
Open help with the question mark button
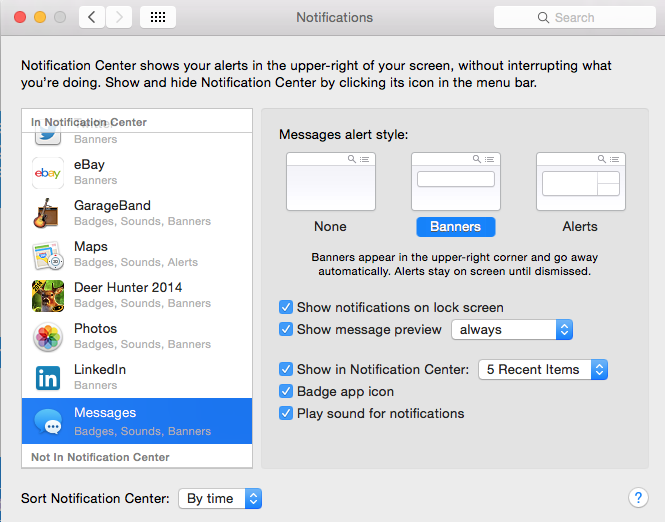coord(638,497)
